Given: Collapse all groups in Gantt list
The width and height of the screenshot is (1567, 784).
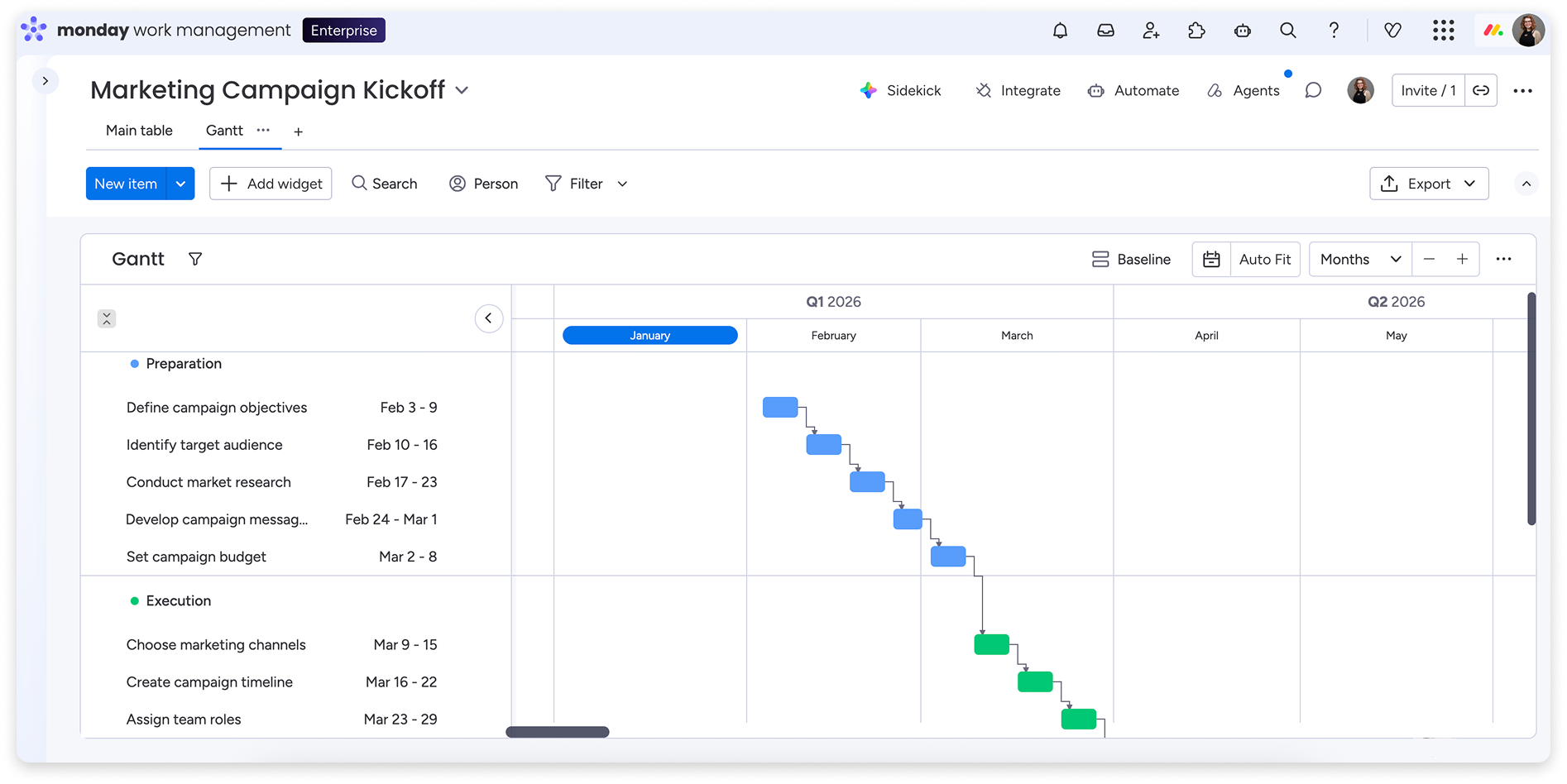Looking at the screenshot, I should pos(107,318).
